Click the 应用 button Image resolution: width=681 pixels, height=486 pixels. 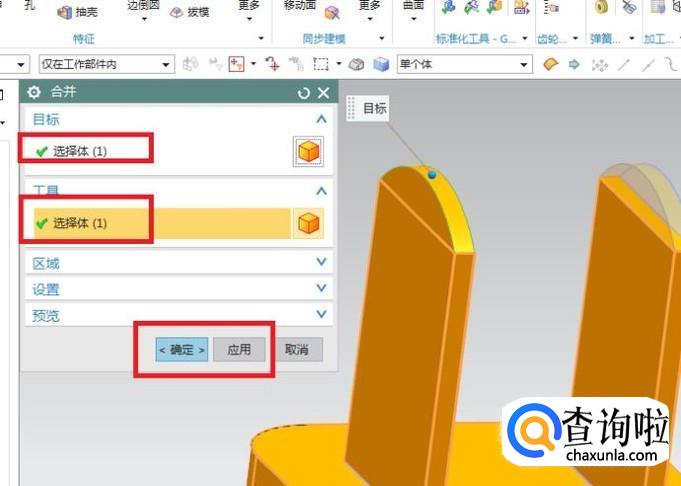tap(239, 350)
